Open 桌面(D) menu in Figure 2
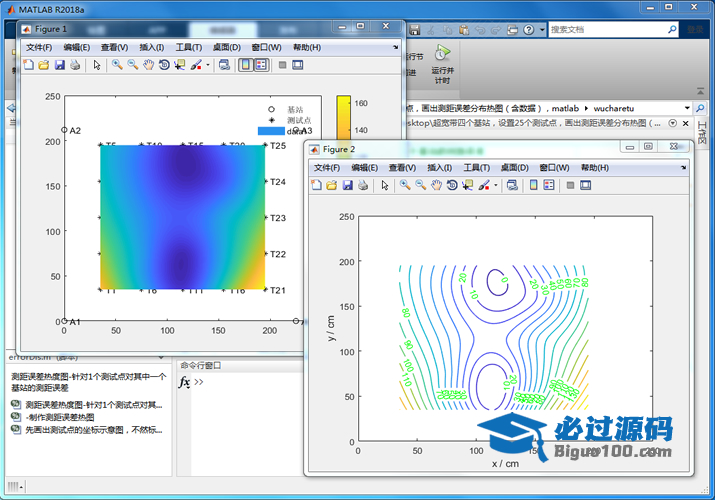This screenshot has height=500, width=715. (514, 168)
